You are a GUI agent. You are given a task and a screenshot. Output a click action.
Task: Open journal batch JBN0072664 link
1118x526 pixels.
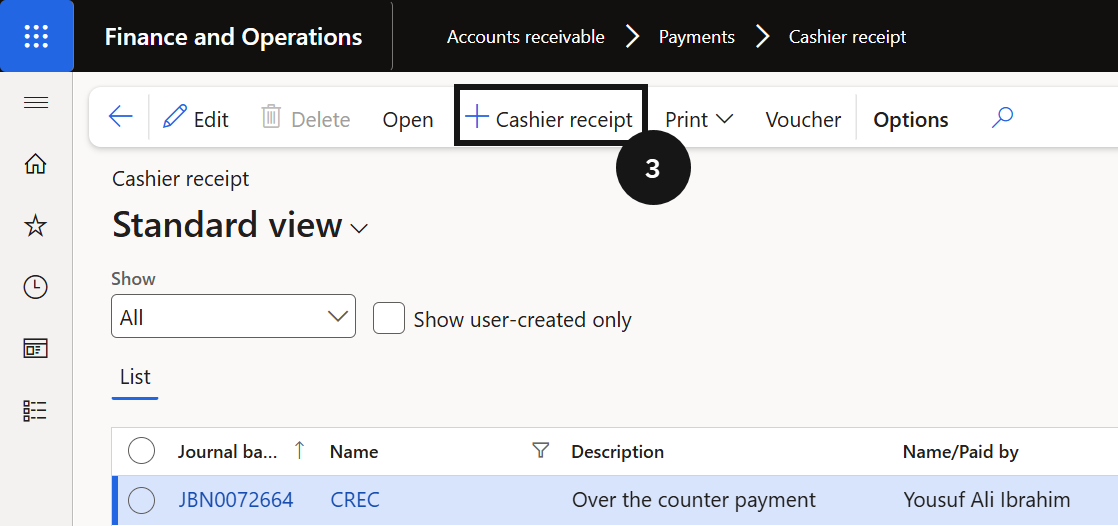pos(235,500)
